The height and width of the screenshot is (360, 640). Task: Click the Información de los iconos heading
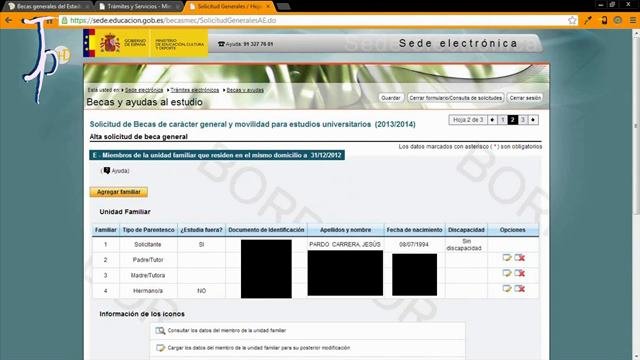coord(142,314)
